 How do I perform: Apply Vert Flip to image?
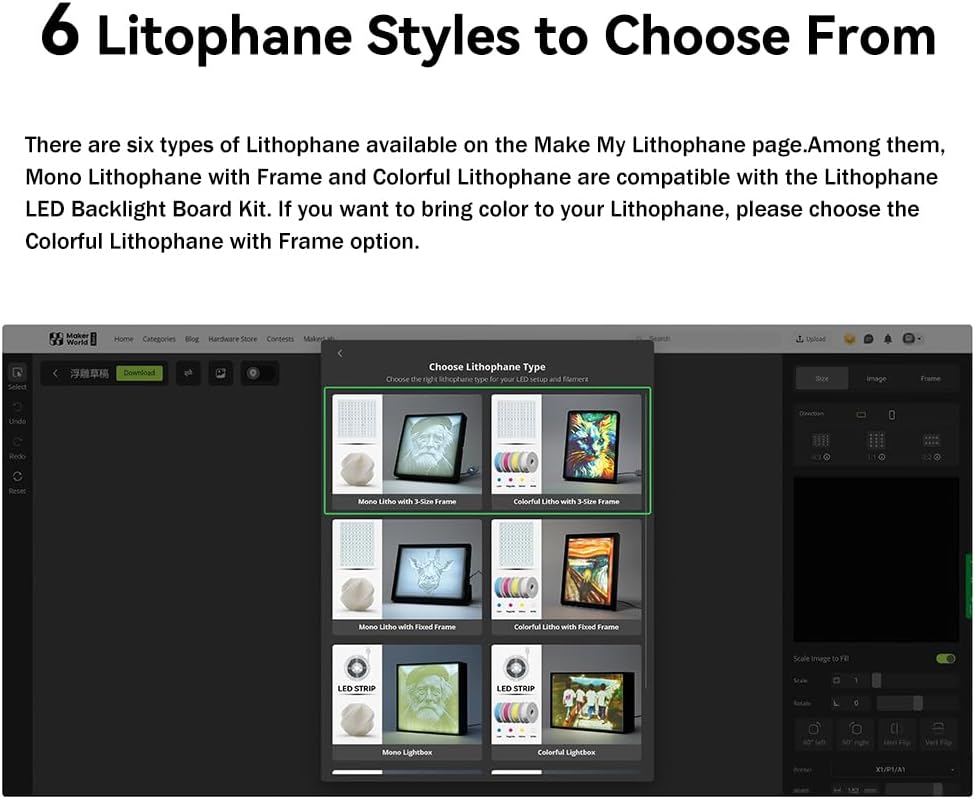[x=938, y=733]
